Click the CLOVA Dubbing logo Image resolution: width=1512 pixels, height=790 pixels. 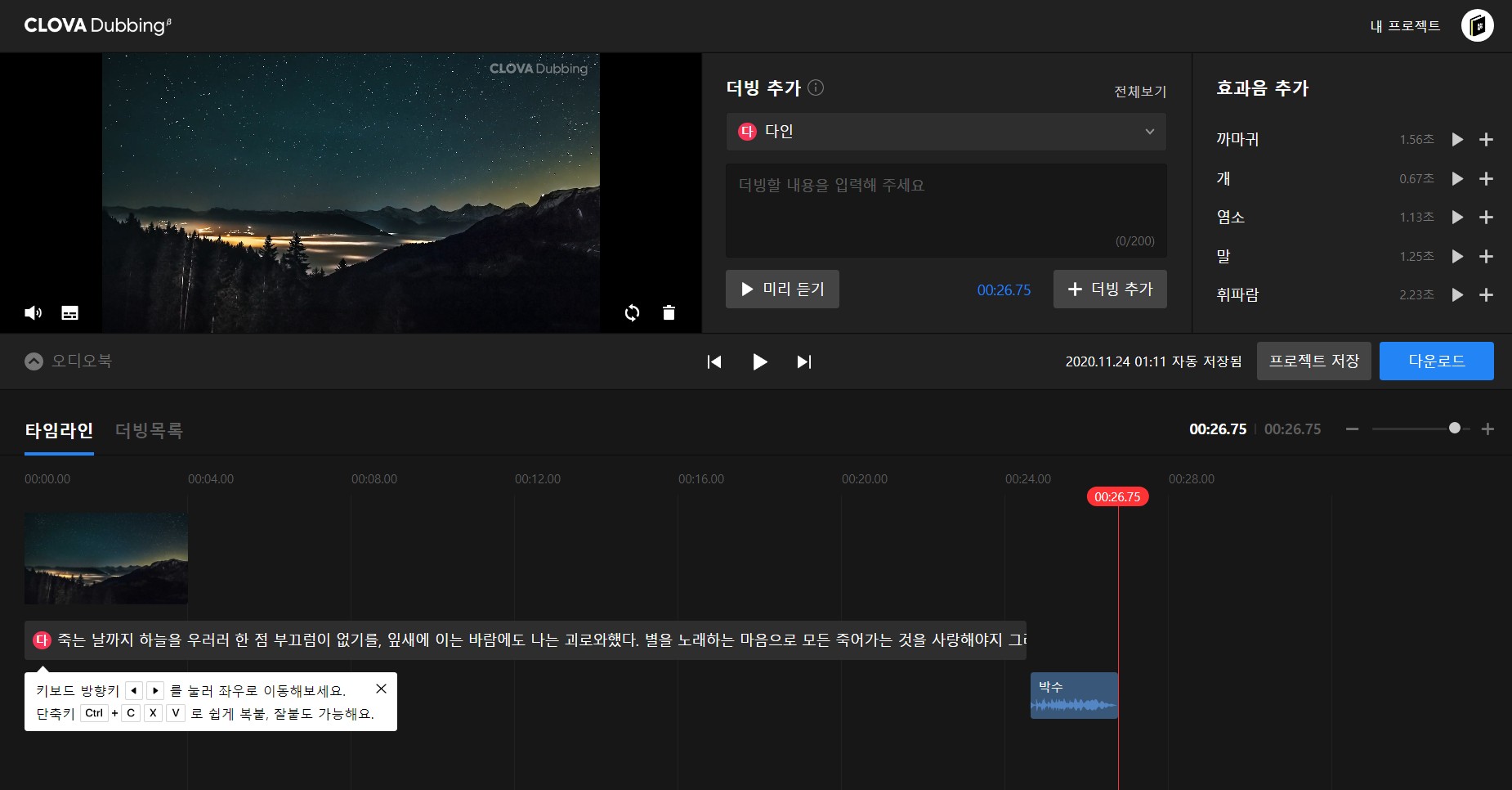pyautogui.click(x=98, y=25)
